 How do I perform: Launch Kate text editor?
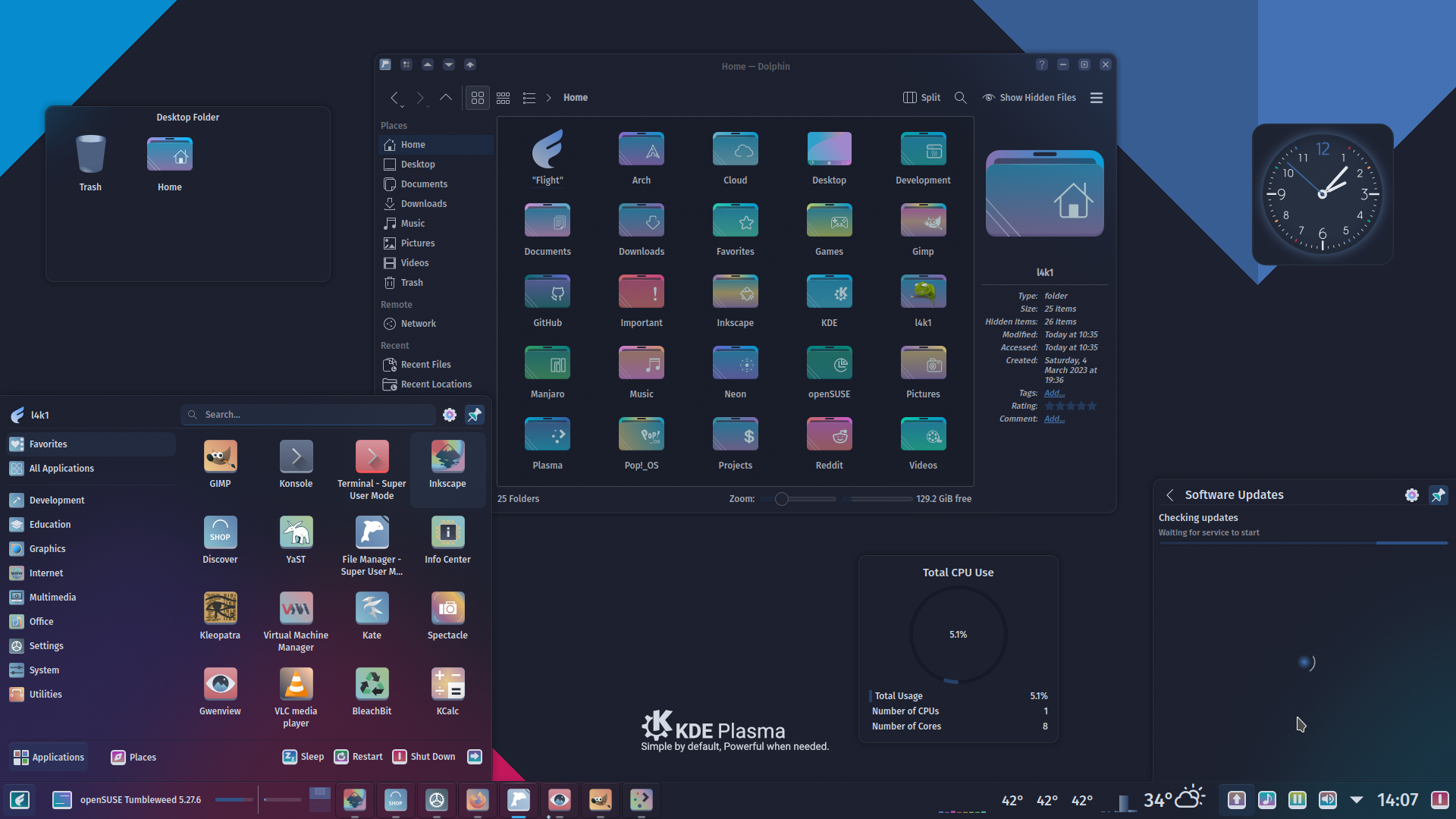(x=372, y=608)
